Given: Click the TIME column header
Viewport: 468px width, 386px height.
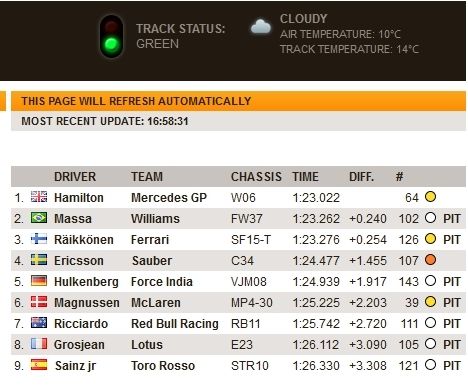Looking at the screenshot, I should point(305,177).
